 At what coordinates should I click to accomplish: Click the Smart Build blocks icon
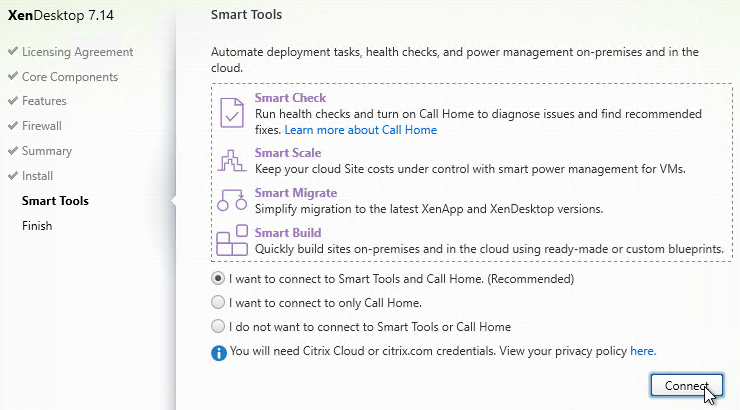coord(232,240)
